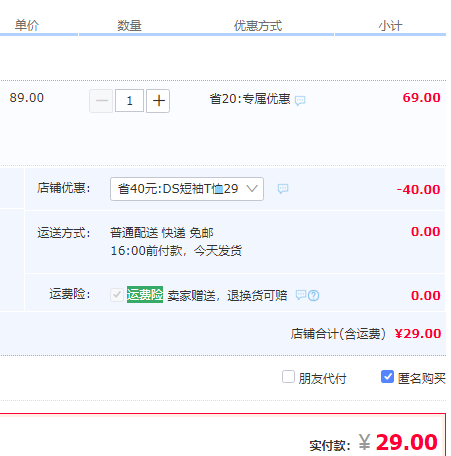The height and width of the screenshot is (456, 451).
Task: Click the quantity input field showing 1
Action: coord(129,101)
